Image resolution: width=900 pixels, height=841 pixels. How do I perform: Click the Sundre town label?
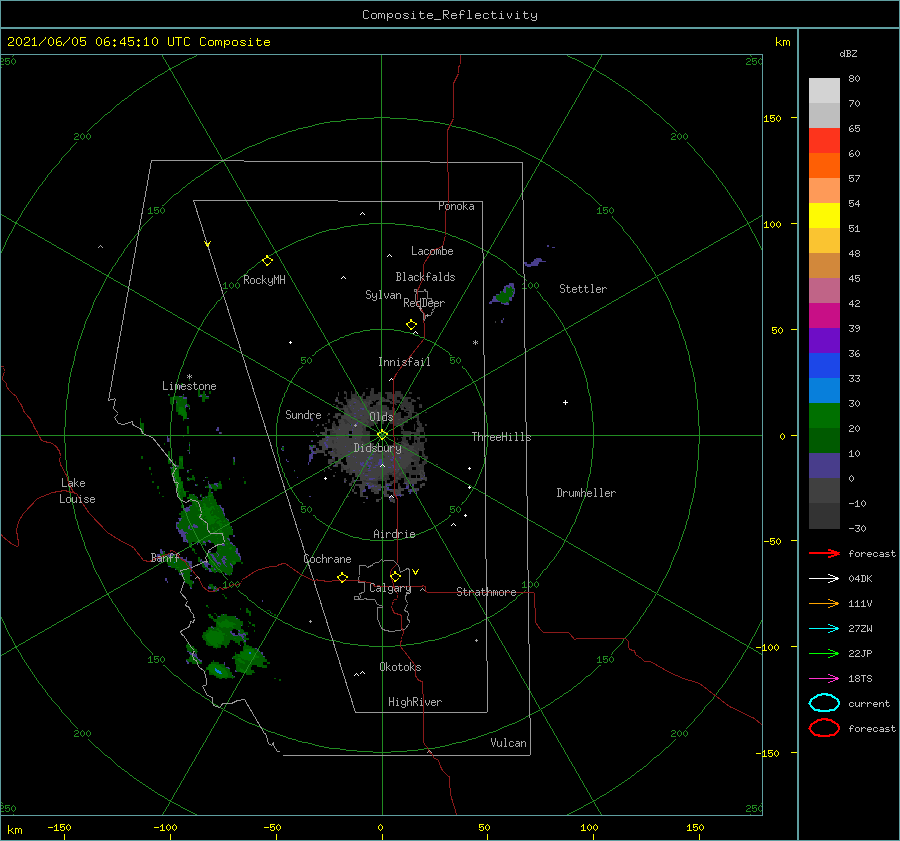303,415
